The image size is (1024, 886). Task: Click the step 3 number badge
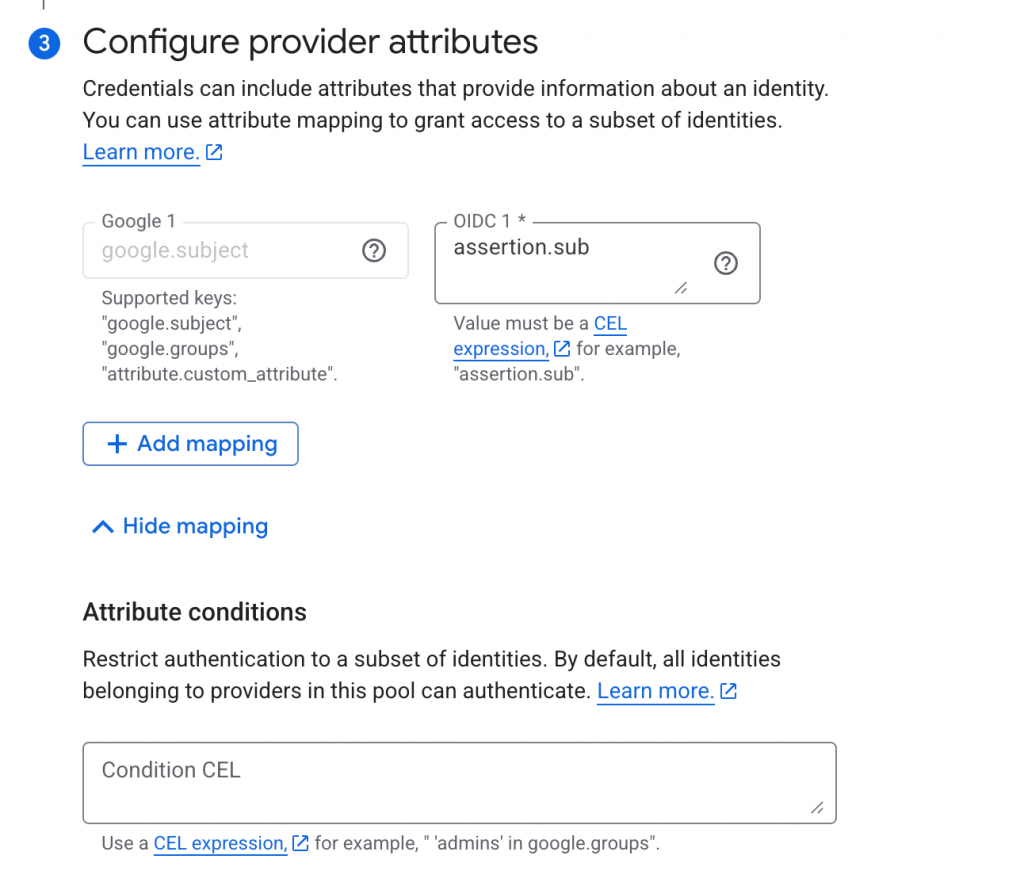45,44
